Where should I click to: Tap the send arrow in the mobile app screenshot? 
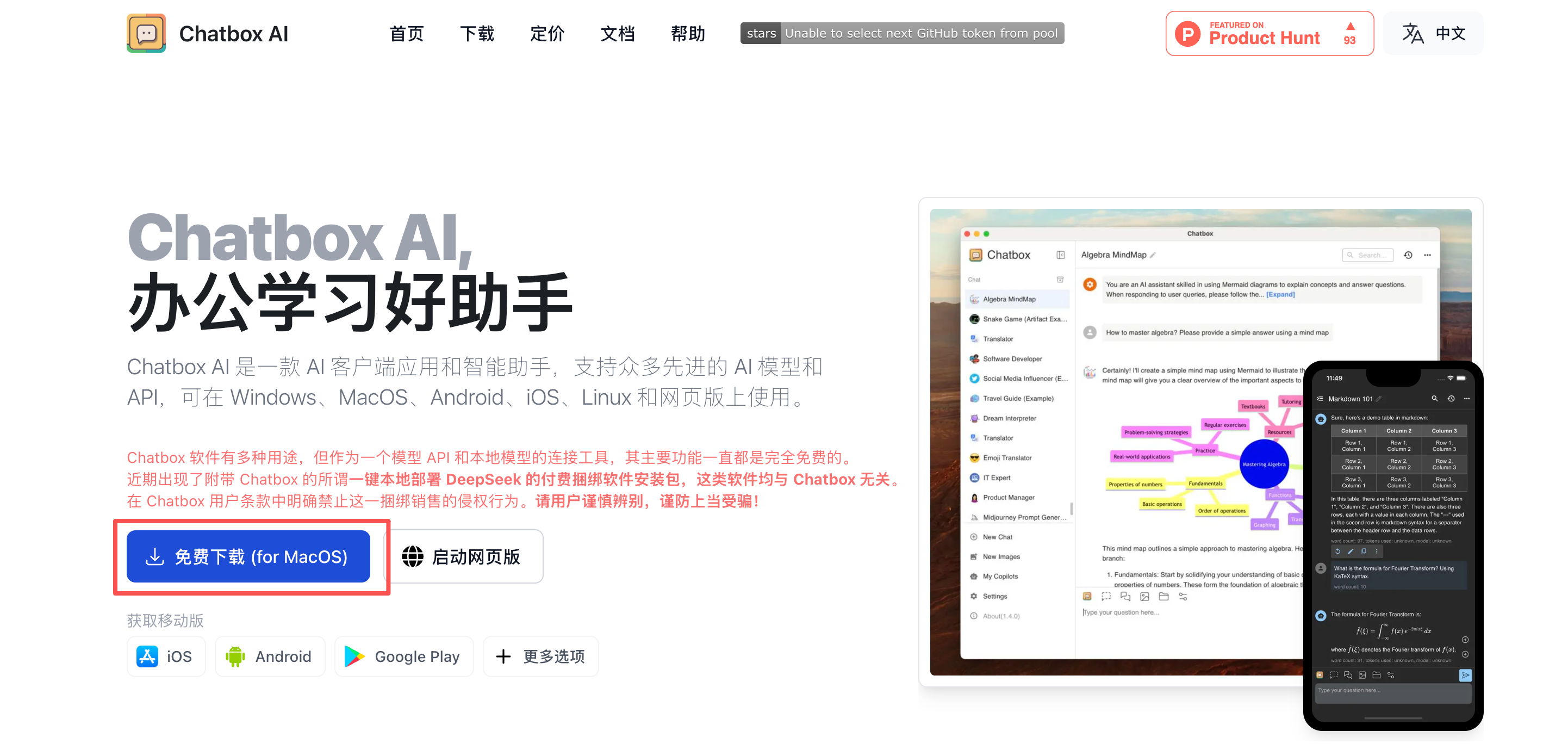point(1466,675)
